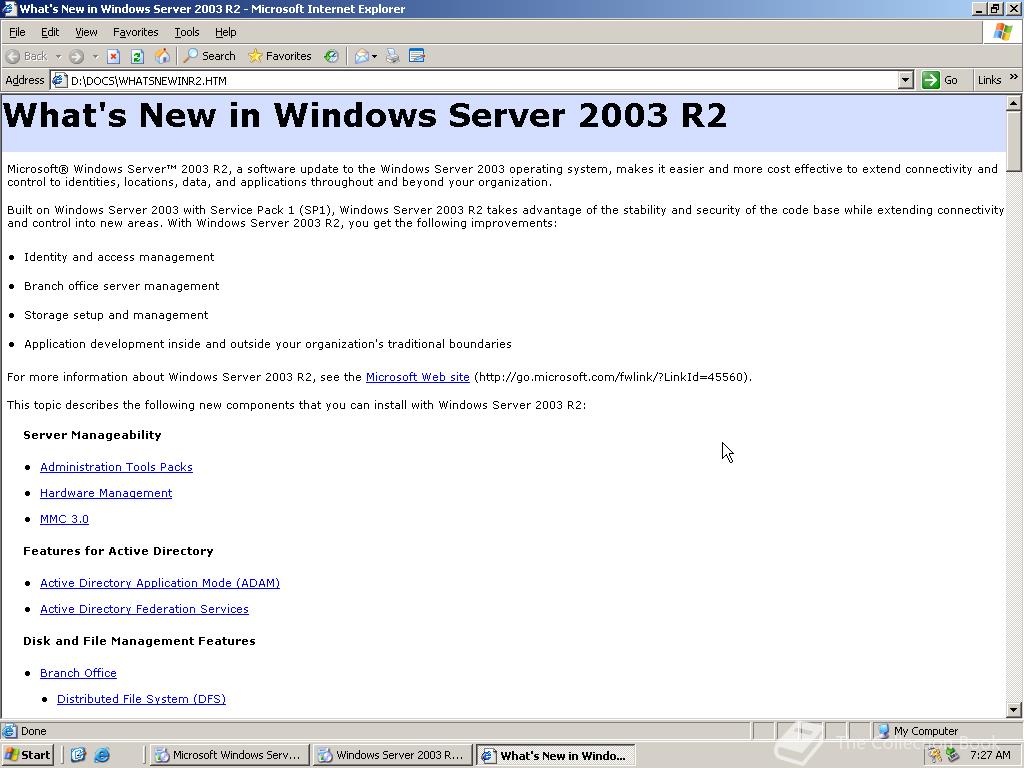This screenshot has width=1024, height=768.
Task: Click the Go button
Action: (940, 80)
